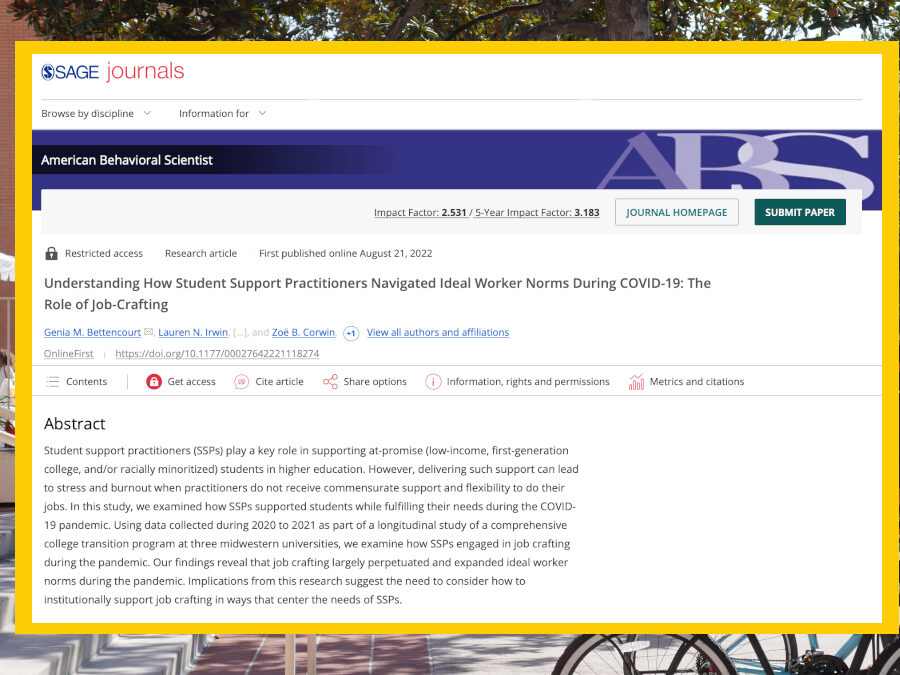
Task: Open the Information for chevron
Action: click(262, 113)
